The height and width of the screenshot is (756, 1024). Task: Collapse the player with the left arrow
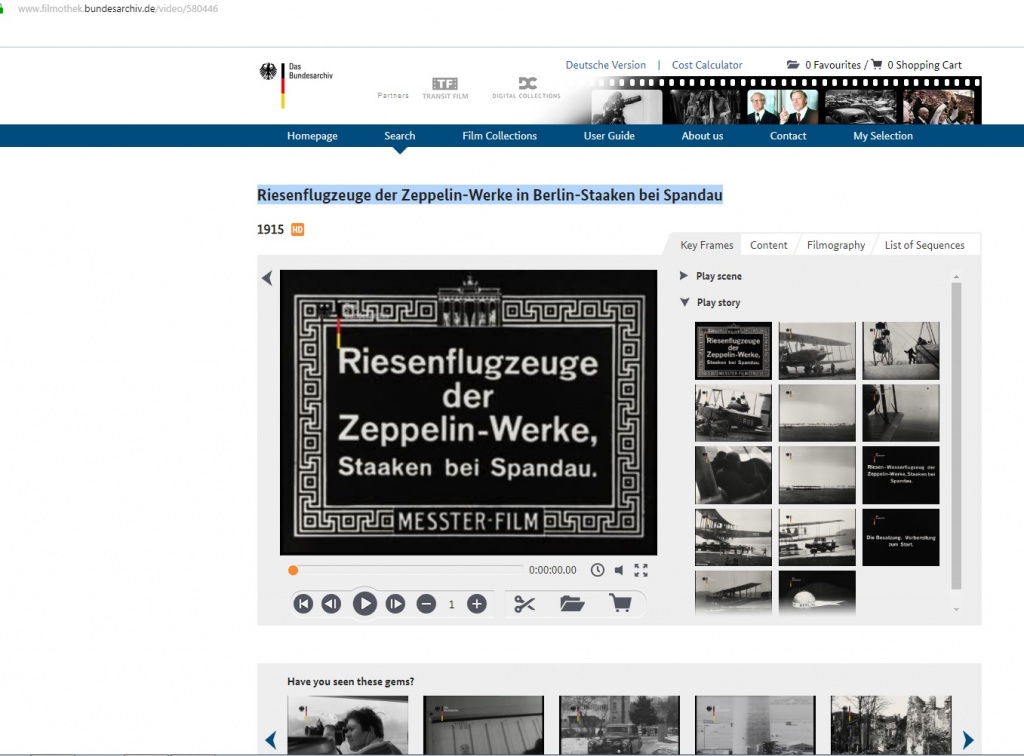pyautogui.click(x=267, y=278)
